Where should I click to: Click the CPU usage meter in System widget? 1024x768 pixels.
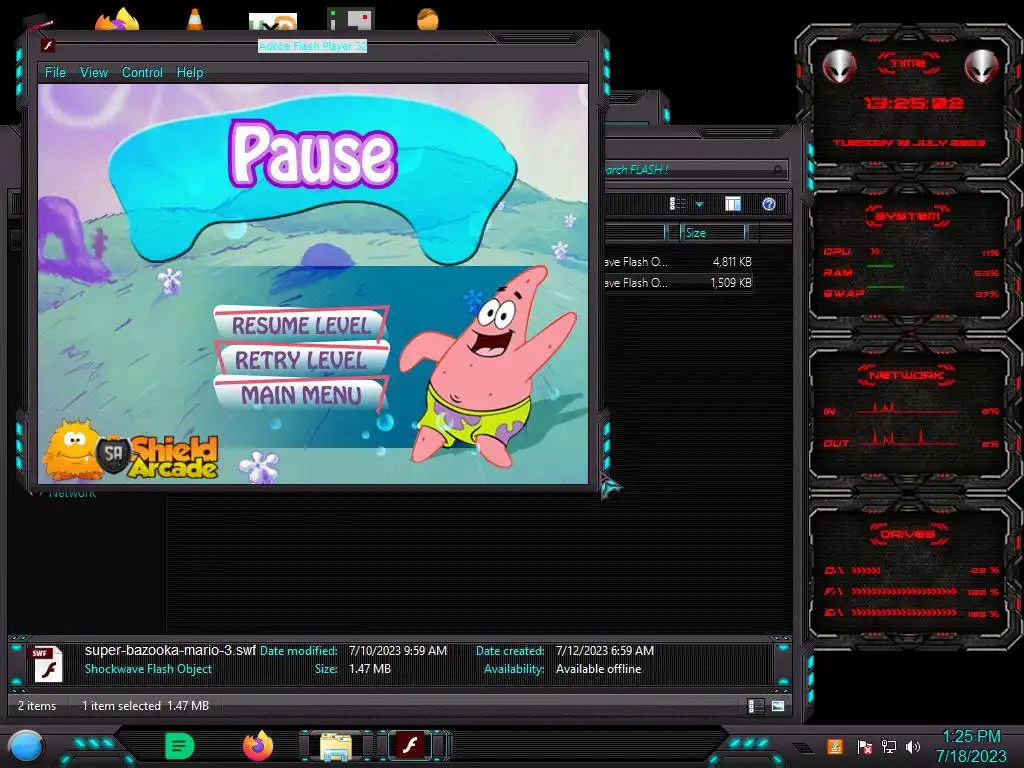[x=911, y=252]
